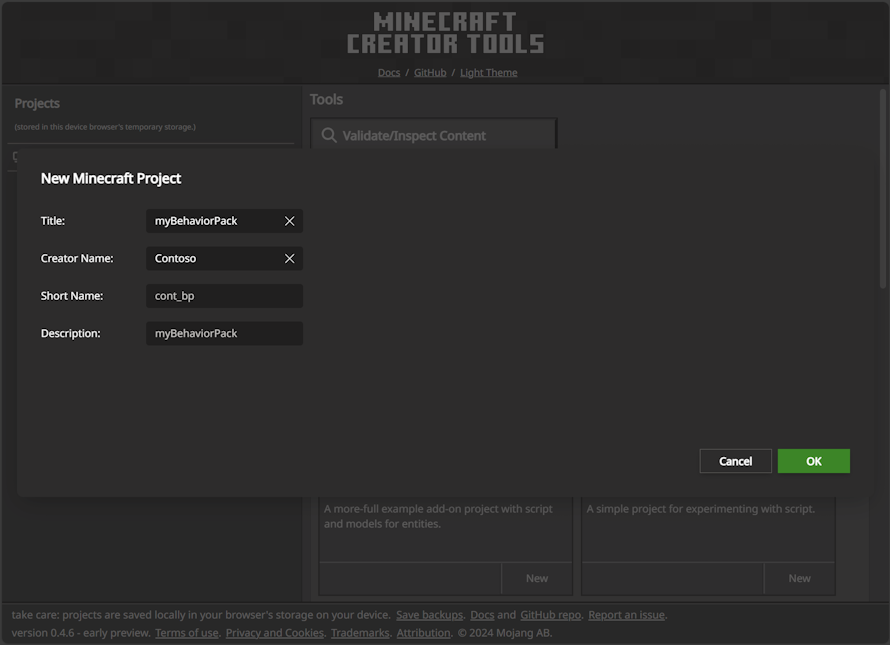Viewport: 890px width, 645px height.
Task: Click the Validate/Inspect Content search box
Action: [x=440, y=134]
